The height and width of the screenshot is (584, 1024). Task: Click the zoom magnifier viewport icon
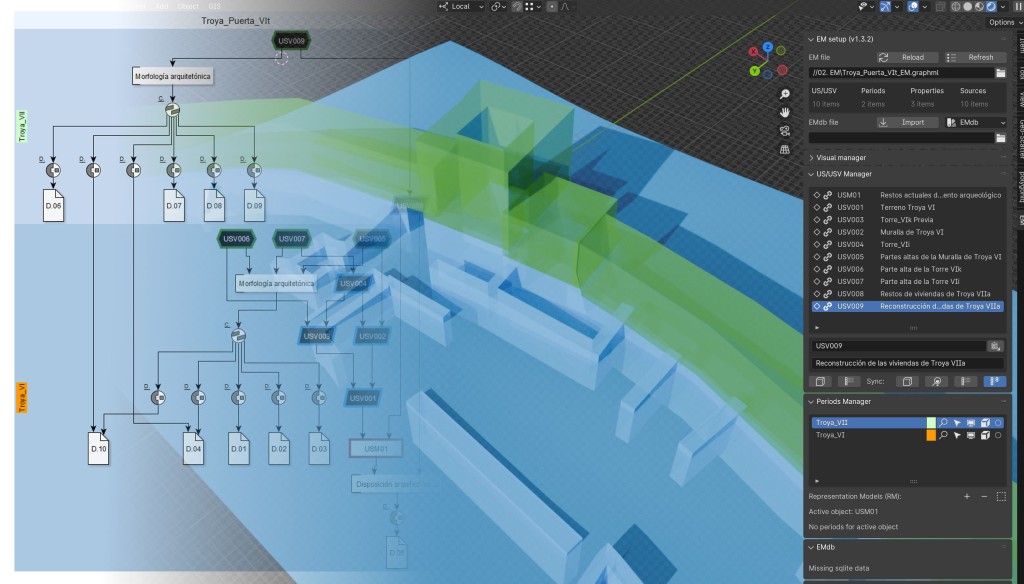tap(786, 94)
